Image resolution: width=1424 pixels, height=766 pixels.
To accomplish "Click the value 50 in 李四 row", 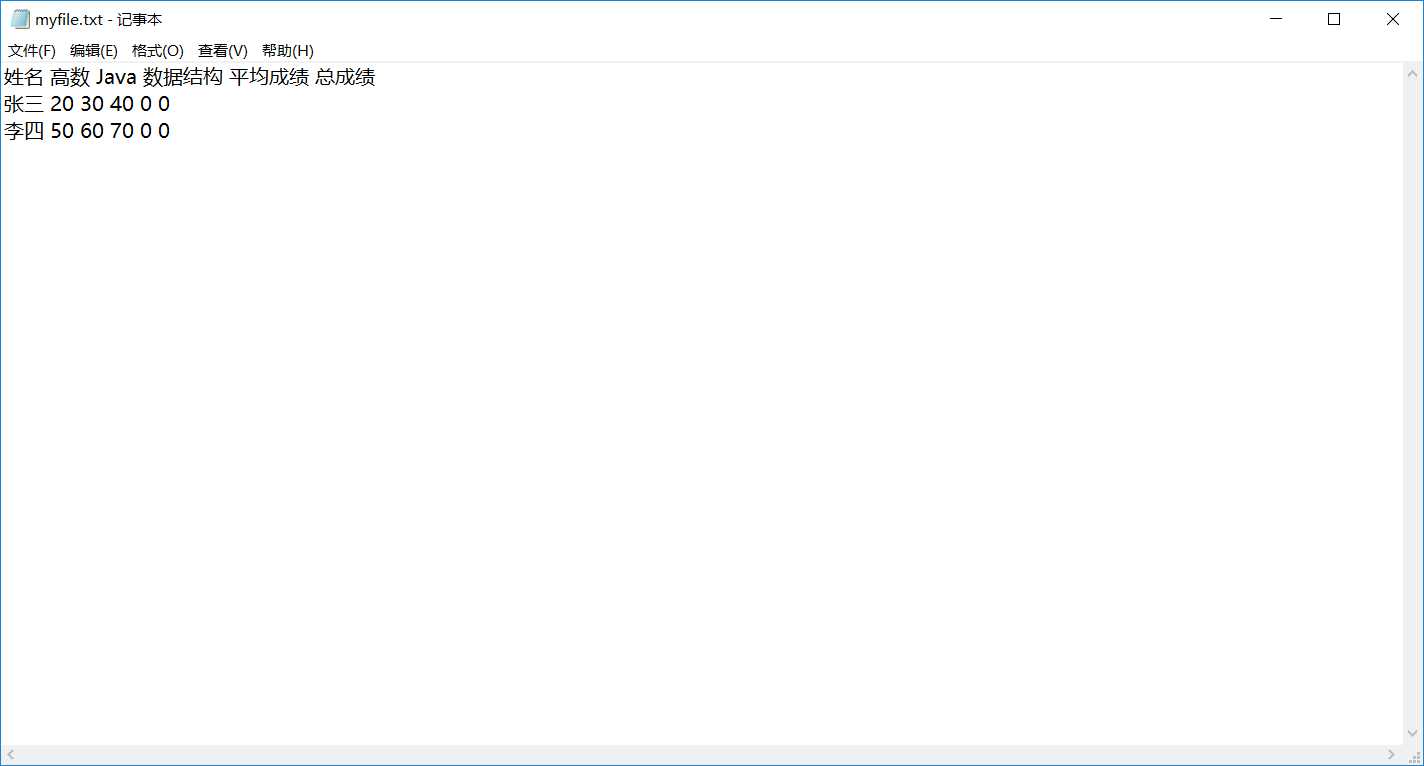I will 62,131.
